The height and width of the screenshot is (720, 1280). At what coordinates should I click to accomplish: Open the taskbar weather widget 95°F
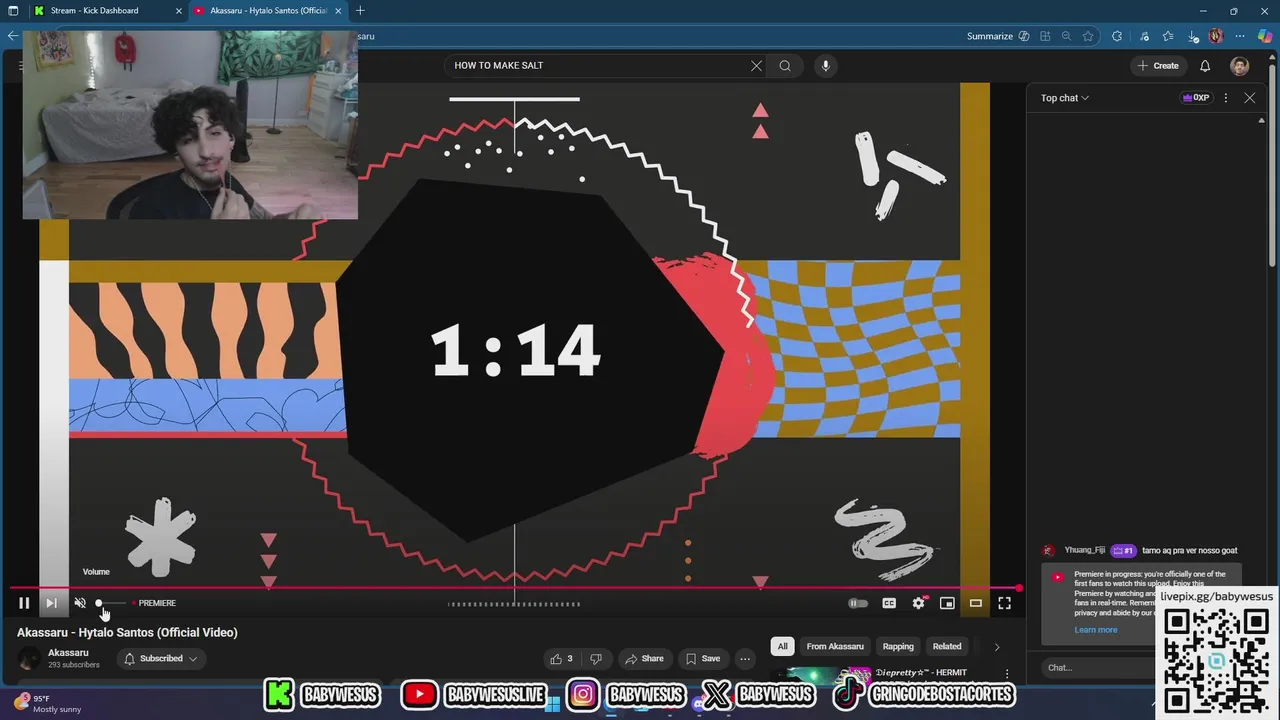48,704
